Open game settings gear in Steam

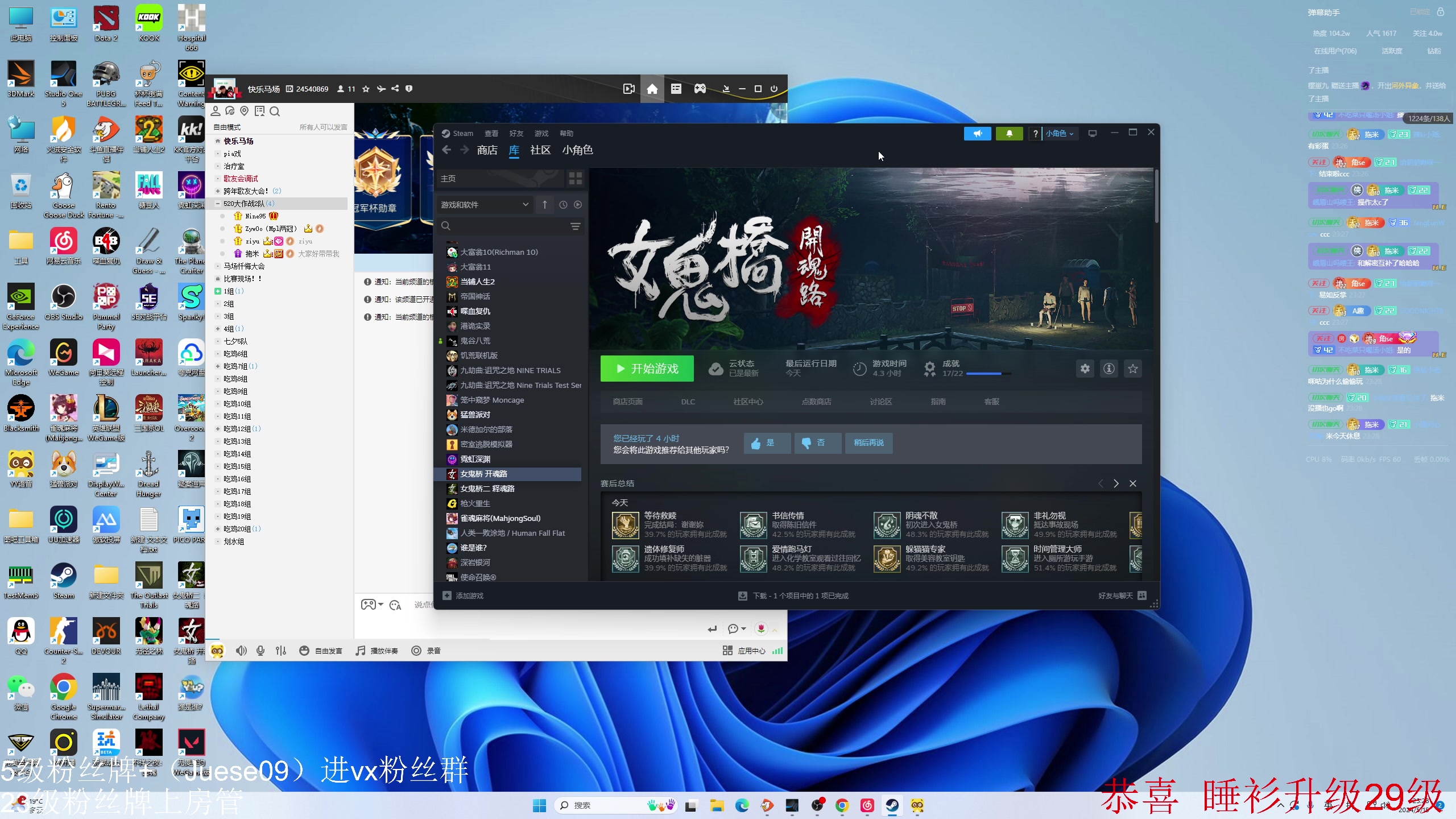1085,369
